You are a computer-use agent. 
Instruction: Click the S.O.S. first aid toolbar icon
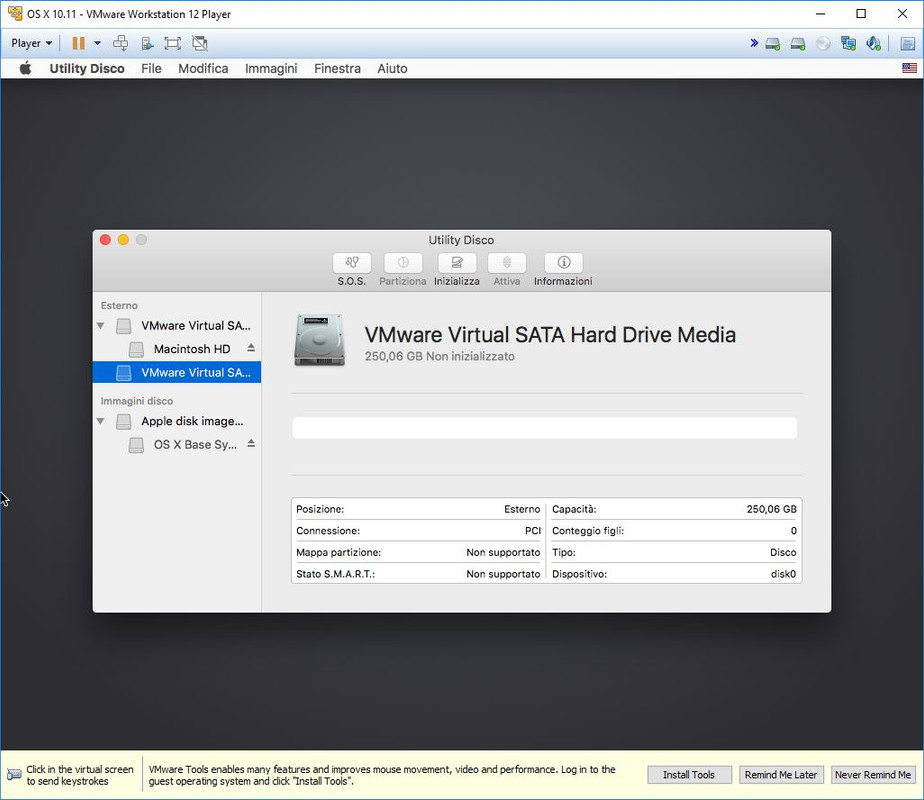point(352,263)
